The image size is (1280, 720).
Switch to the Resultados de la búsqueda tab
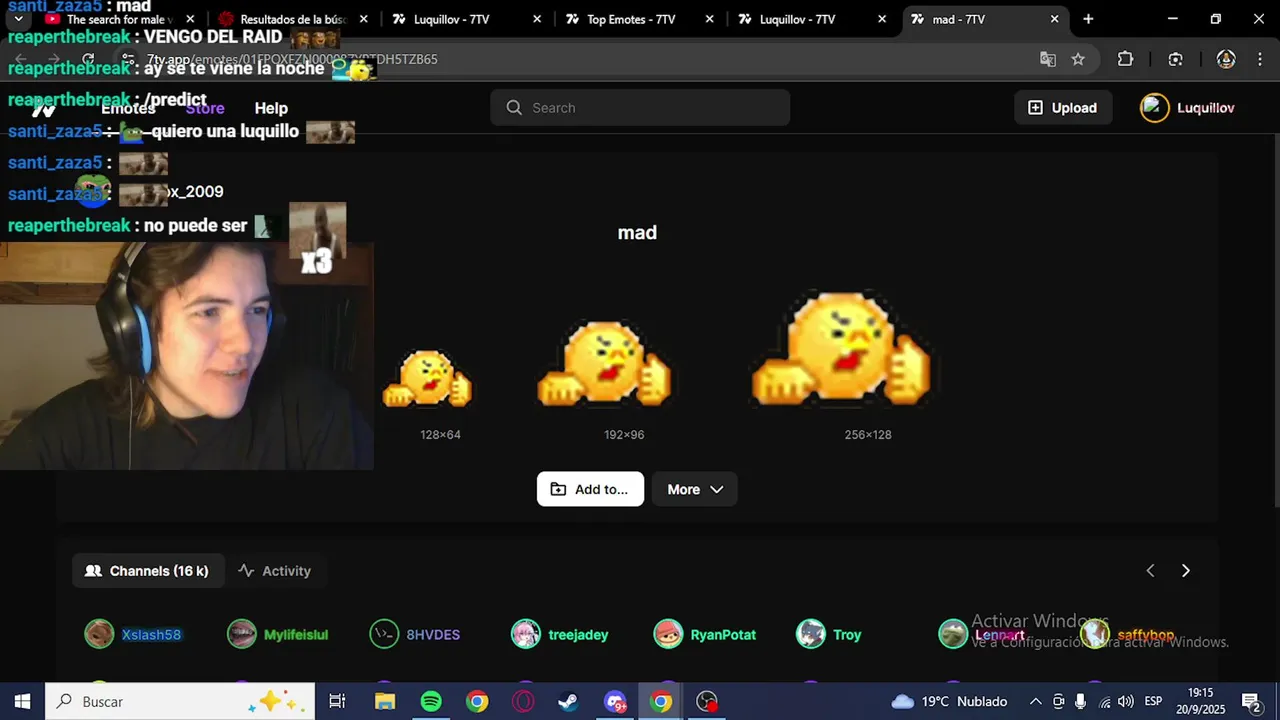[294, 19]
